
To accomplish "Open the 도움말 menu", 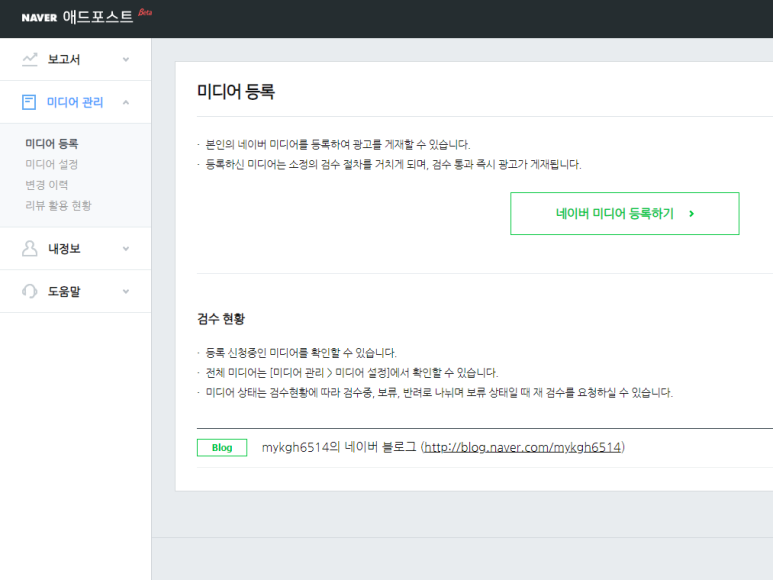I will (x=75, y=291).
